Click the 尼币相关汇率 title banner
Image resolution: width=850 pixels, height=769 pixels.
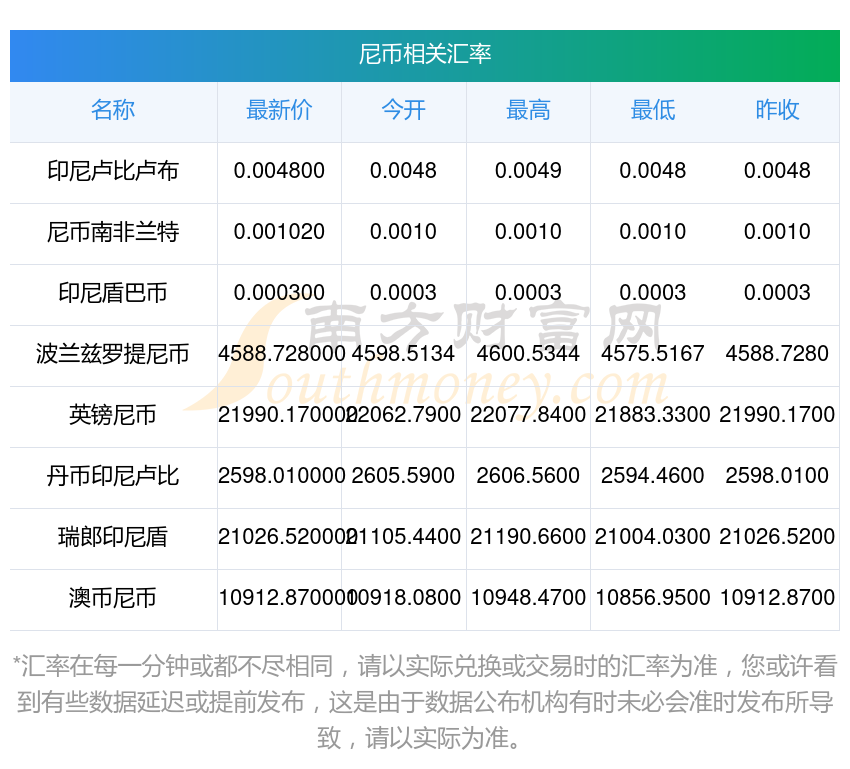pos(425,54)
